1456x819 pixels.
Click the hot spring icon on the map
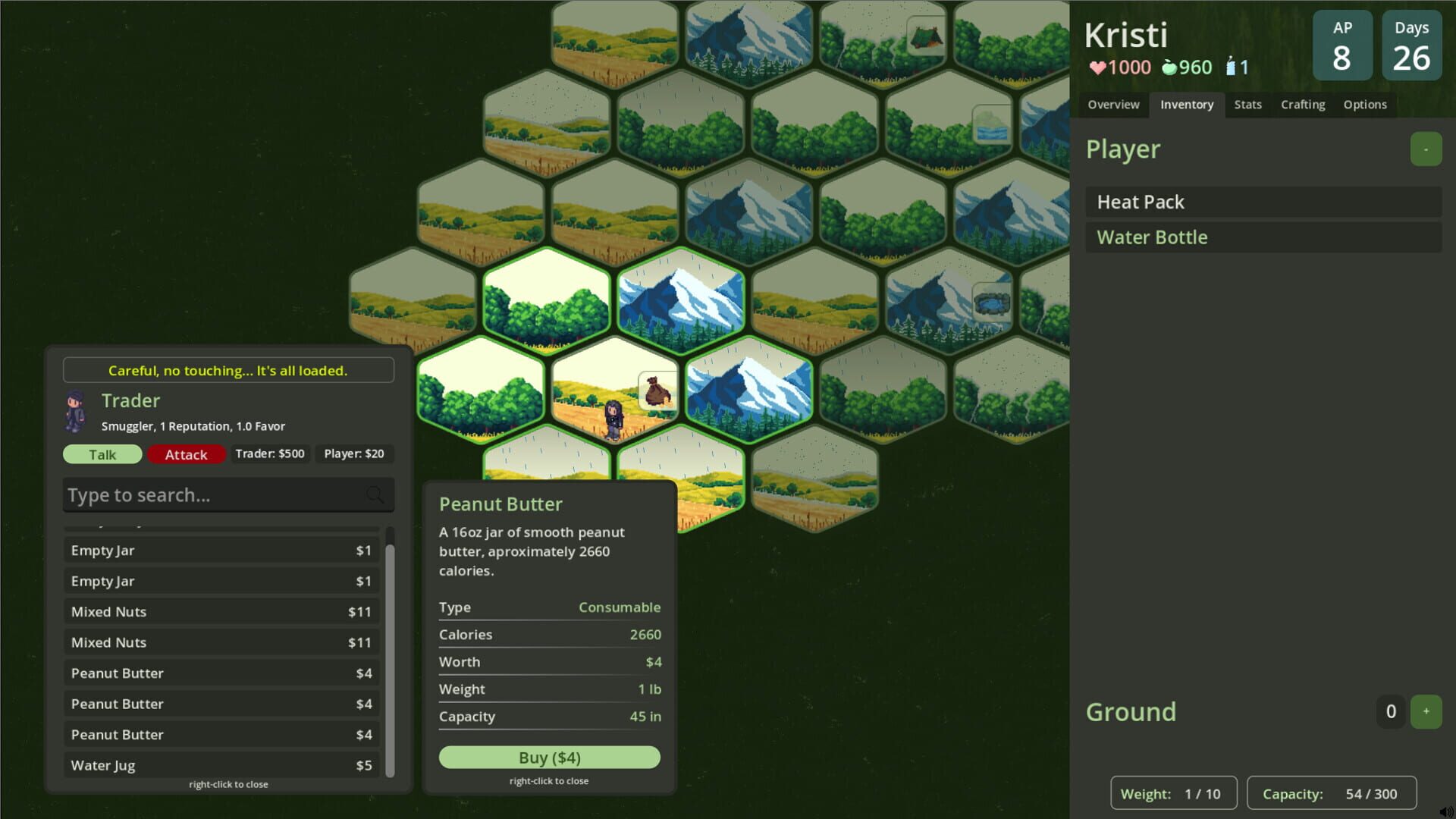[992, 302]
